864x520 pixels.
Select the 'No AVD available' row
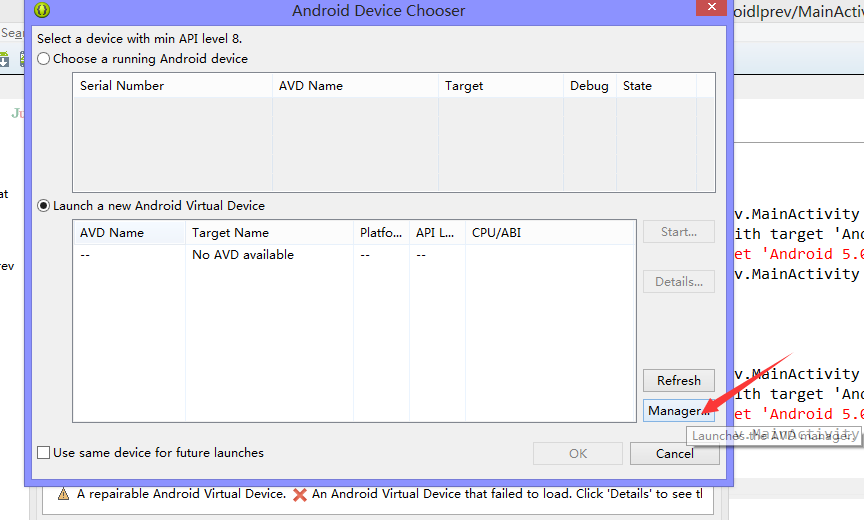coord(354,255)
